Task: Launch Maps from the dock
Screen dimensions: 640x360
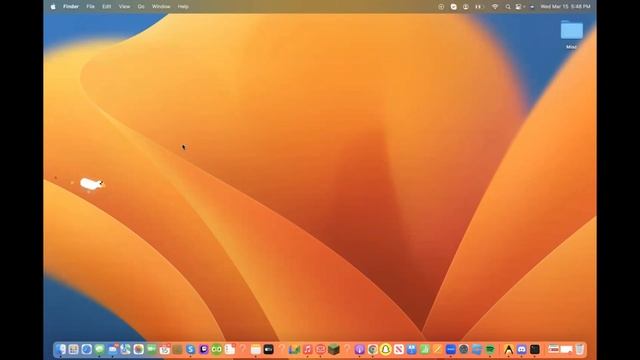Action: point(126,349)
